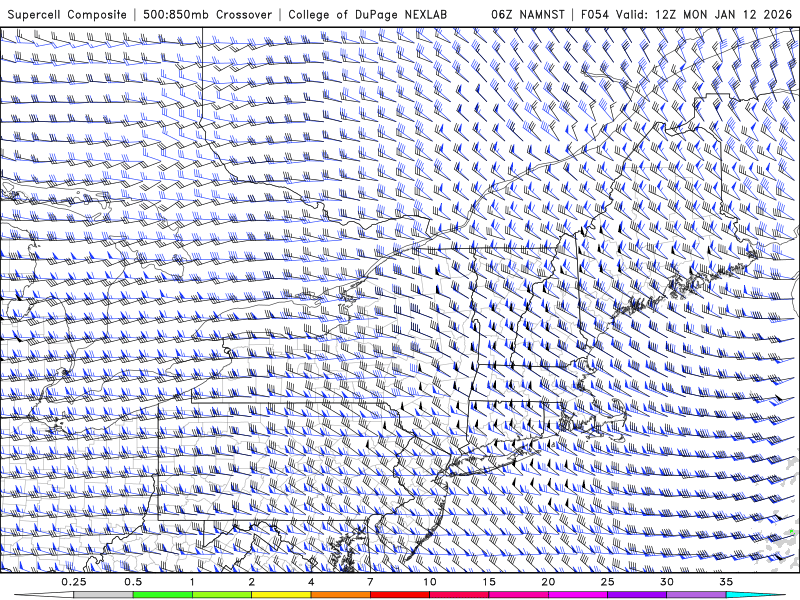Select the lime green color bar segment
The width and height of the screenshot is (800, 600).
222,595
